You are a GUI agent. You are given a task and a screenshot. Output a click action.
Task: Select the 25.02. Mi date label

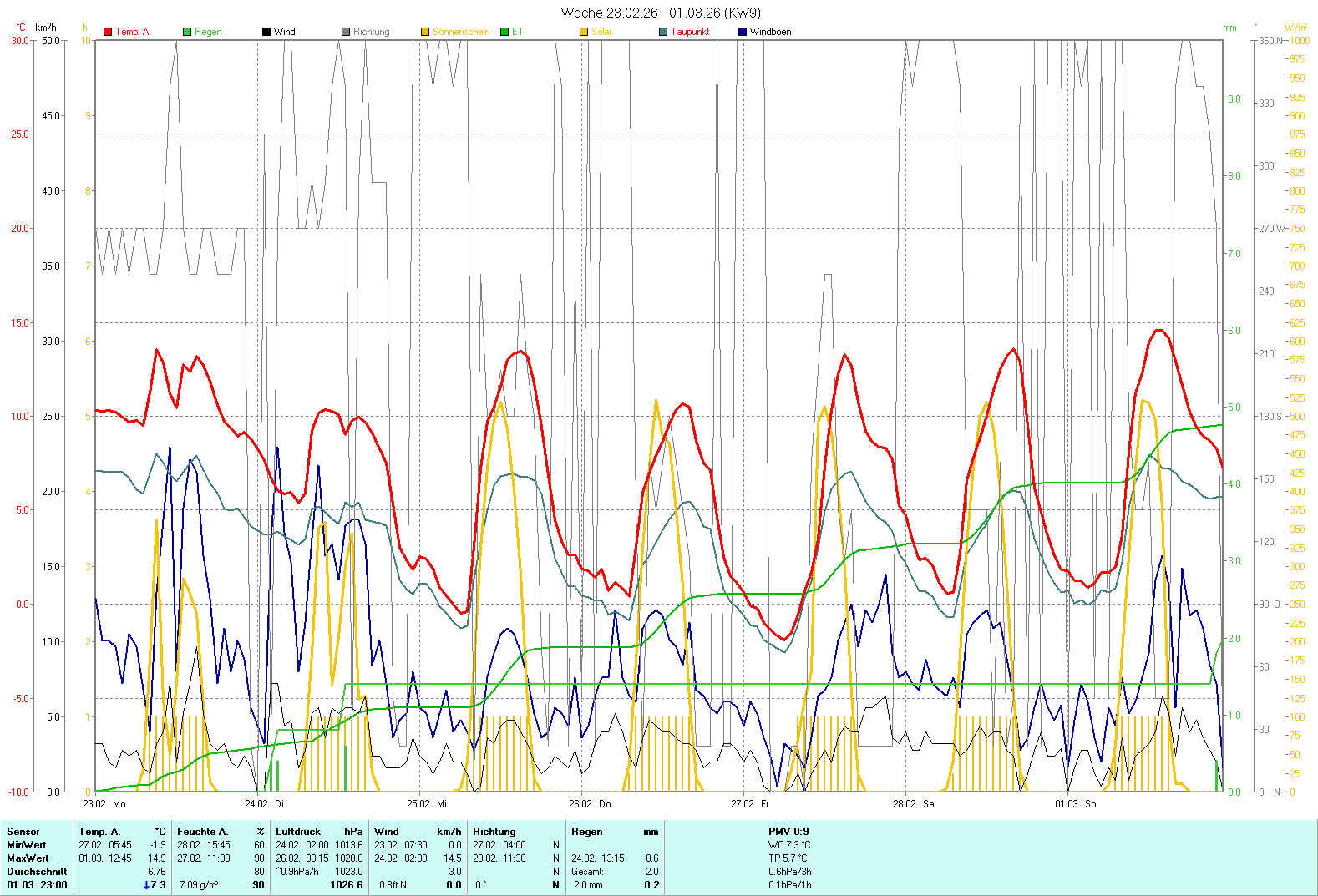click(427, 804)
